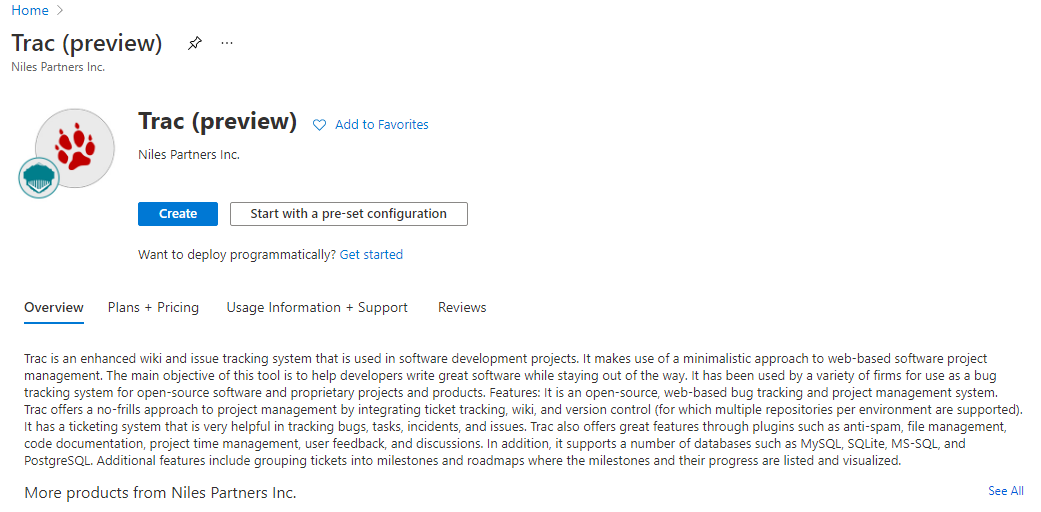
Task: Click Niles Partners Inc. under the large heading
Action: (189, 155)
